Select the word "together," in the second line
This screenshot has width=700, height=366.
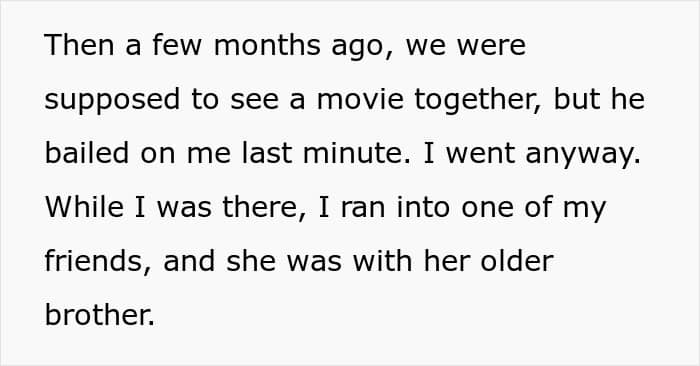478,101
